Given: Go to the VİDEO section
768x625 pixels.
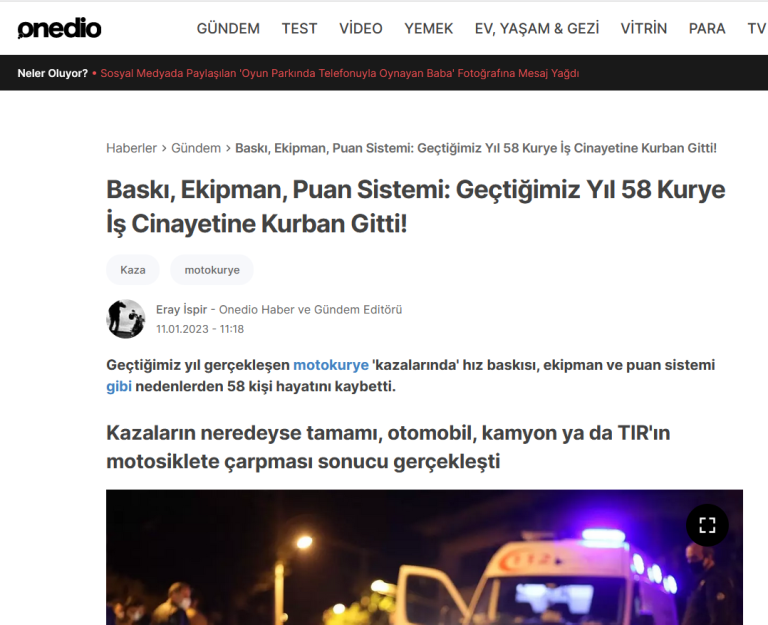Looking at the screenshot, I should coord(360,28).
